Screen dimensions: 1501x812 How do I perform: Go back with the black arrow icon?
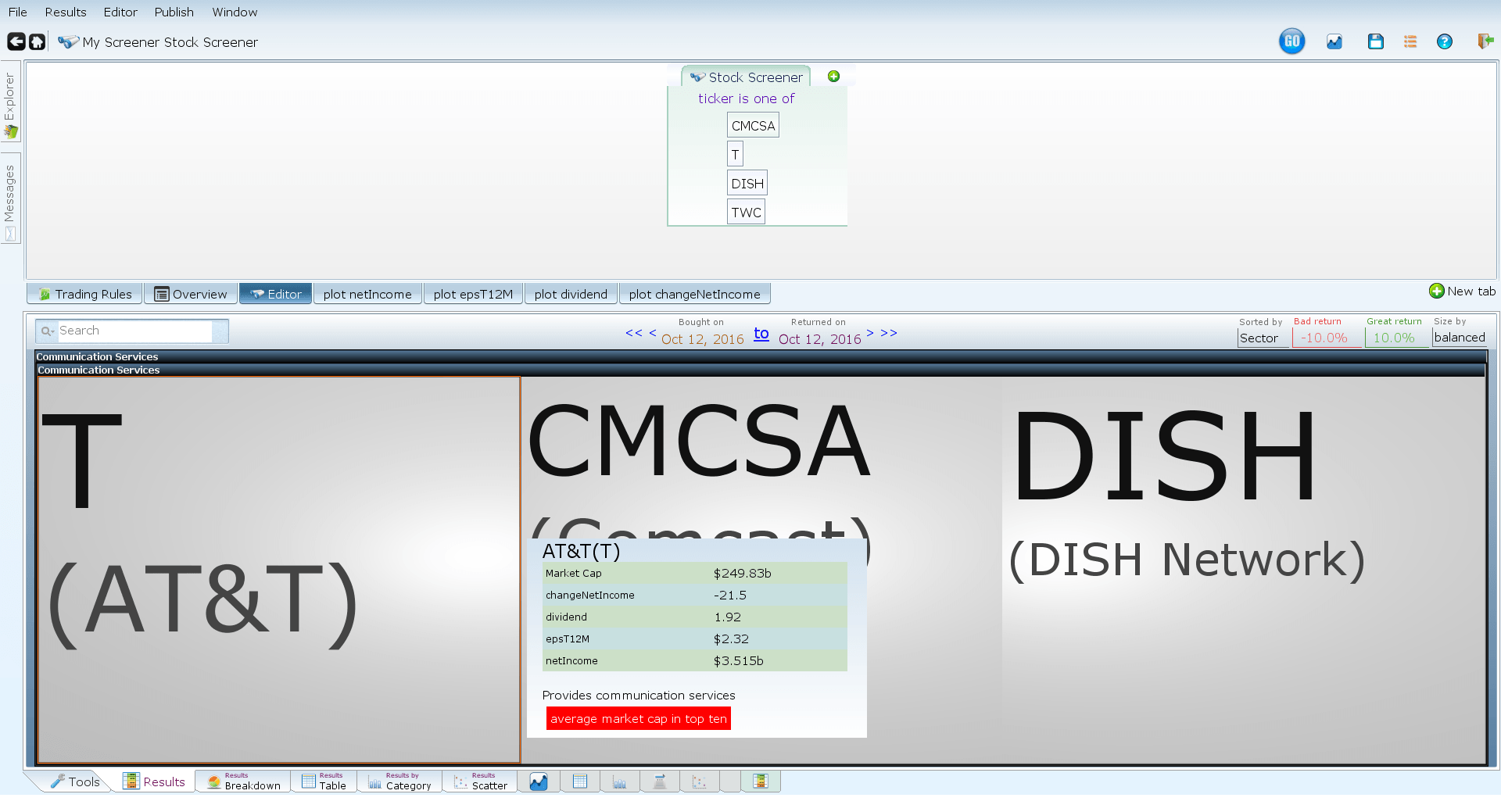[x=16, y=41]
